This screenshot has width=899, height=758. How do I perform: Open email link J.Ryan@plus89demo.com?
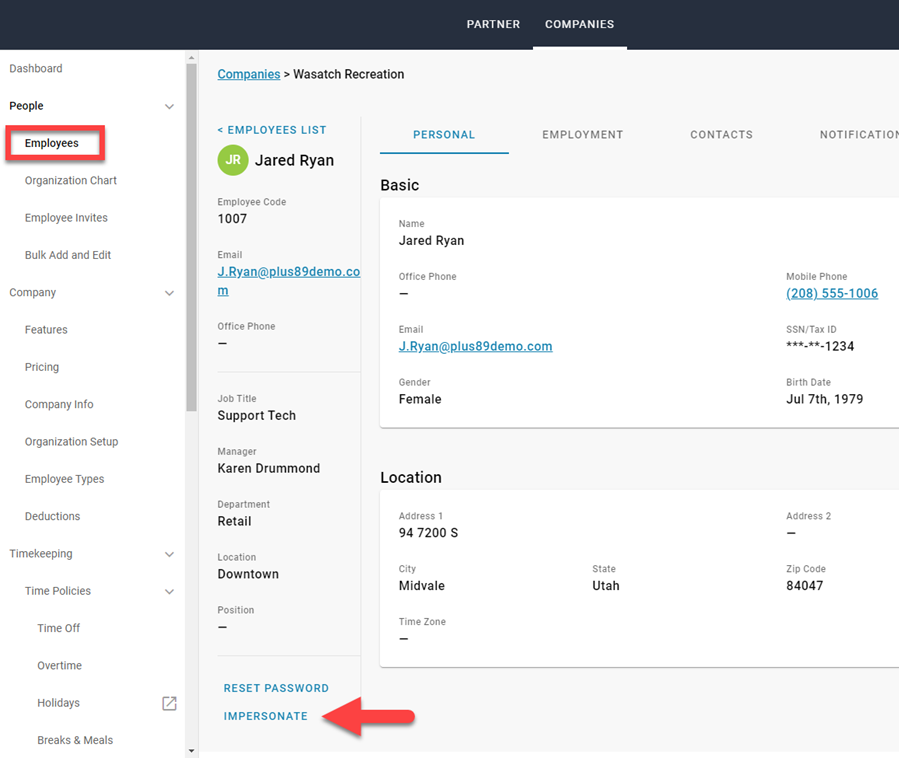(x=475, y=346)
